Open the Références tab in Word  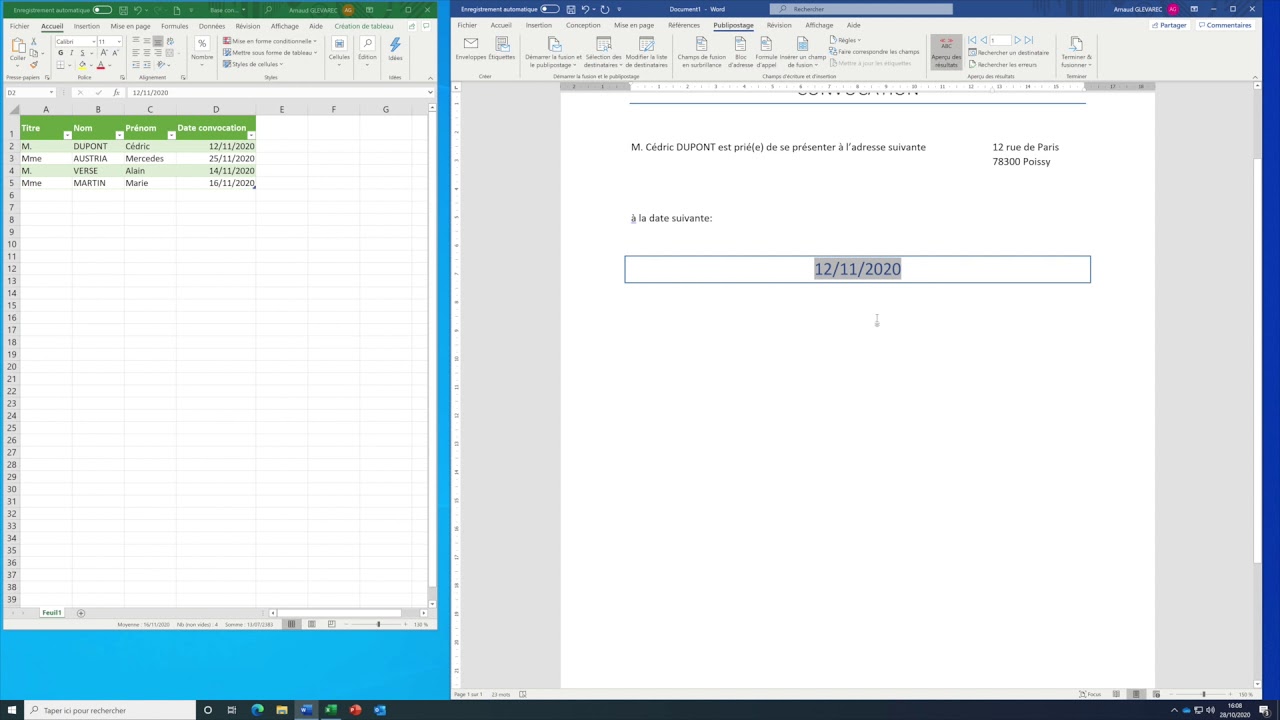tap(684, 25)
